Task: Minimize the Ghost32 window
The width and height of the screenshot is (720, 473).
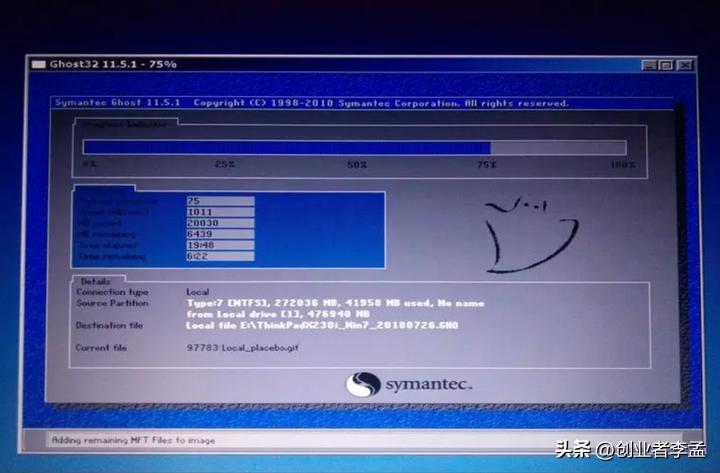Action: click(x=648, y=65)
